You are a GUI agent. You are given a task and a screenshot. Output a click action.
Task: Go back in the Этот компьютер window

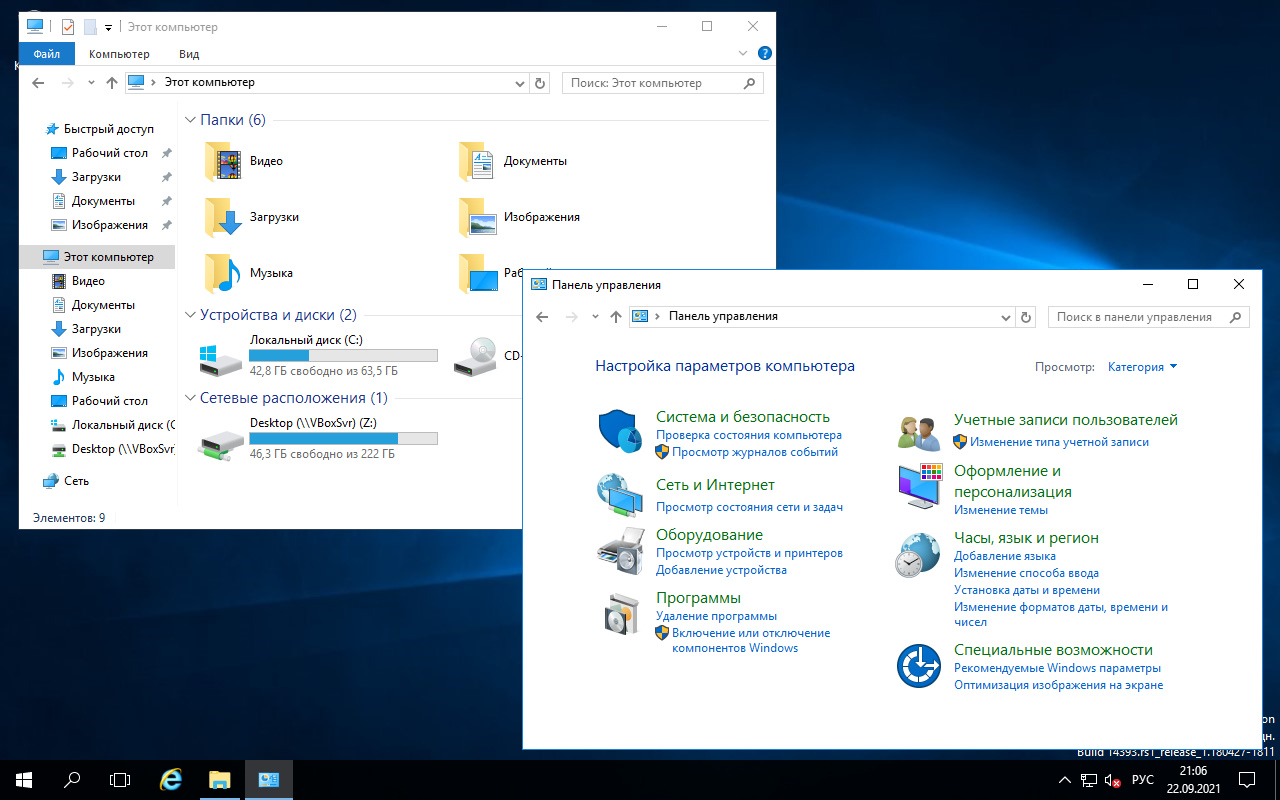tap(38, 83)
